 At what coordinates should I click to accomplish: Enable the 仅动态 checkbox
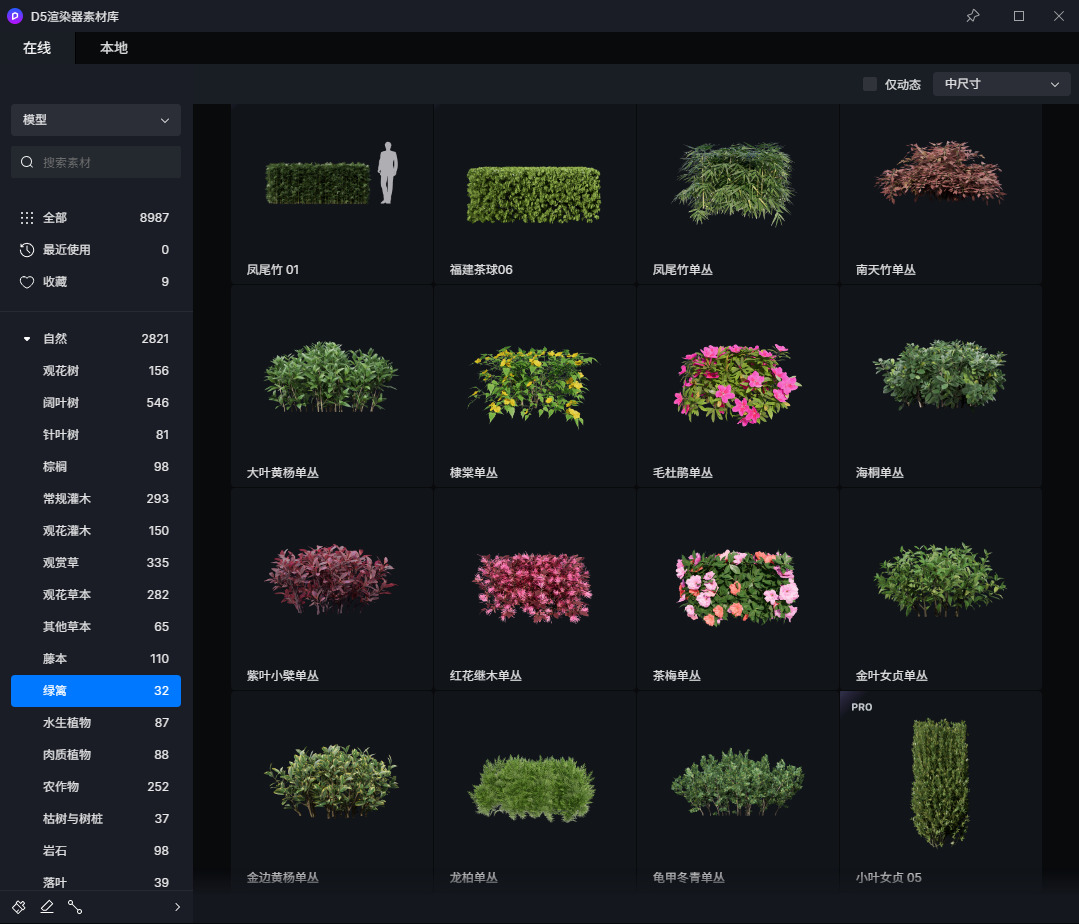(x=870, y=84)
